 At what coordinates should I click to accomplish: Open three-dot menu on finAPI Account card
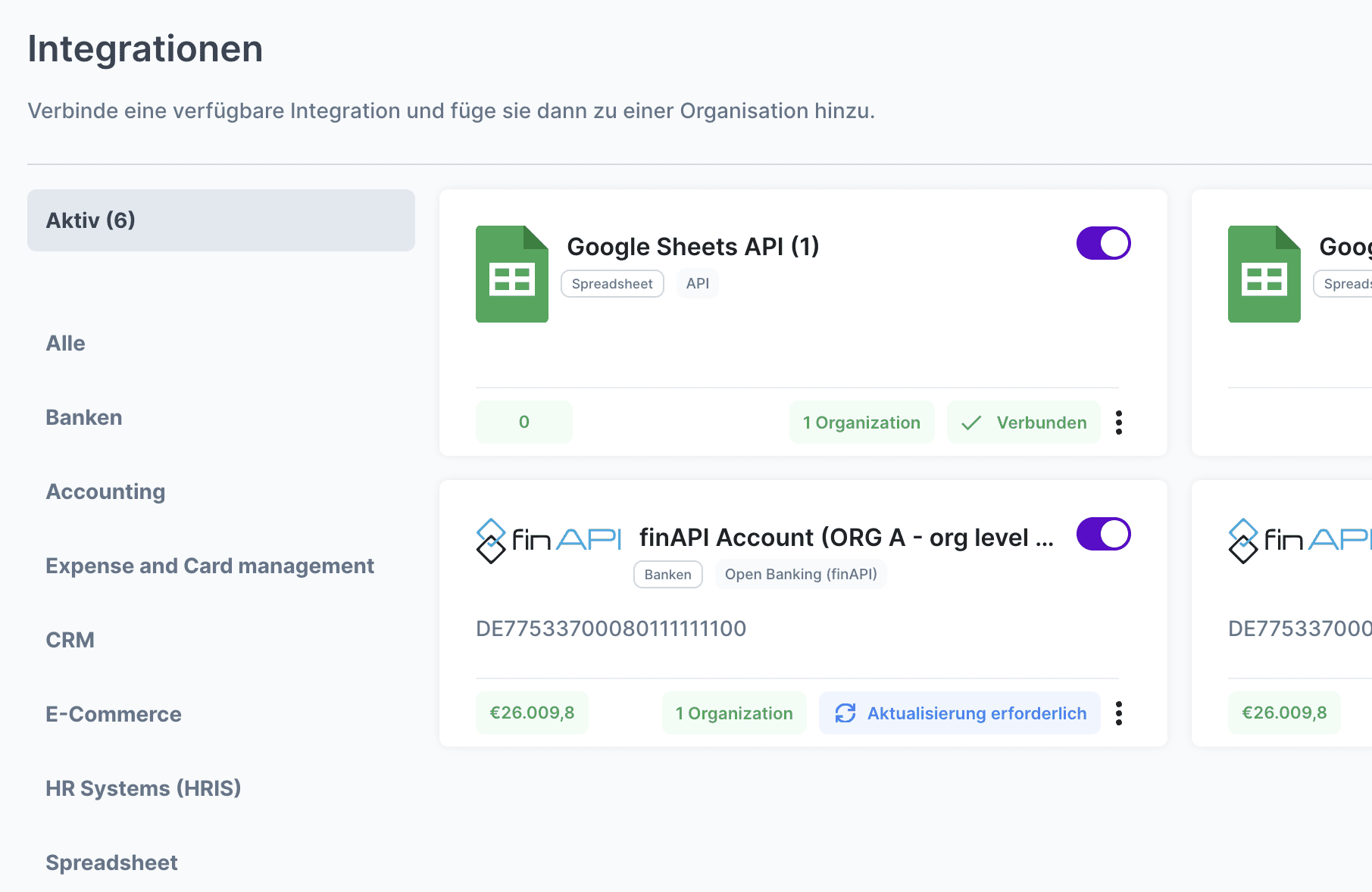click(1118, 713)
